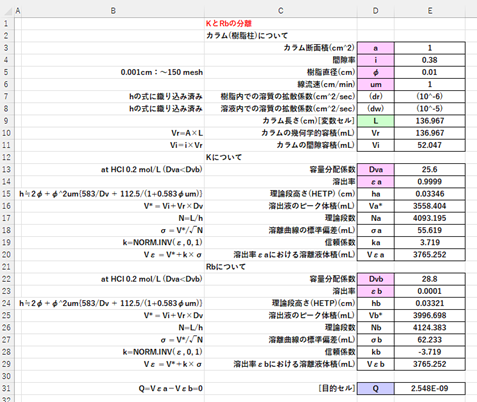Click label '[目的セル]'
Image resolution: width=477 pixels, height=402 pixels.
tap(336, 388)
